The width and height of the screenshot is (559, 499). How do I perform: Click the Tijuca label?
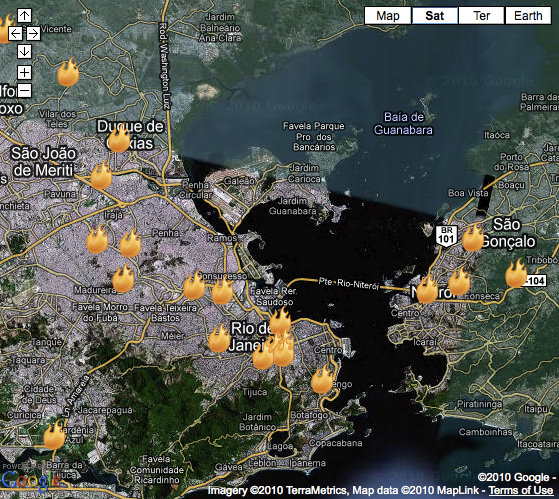point(255,392)
